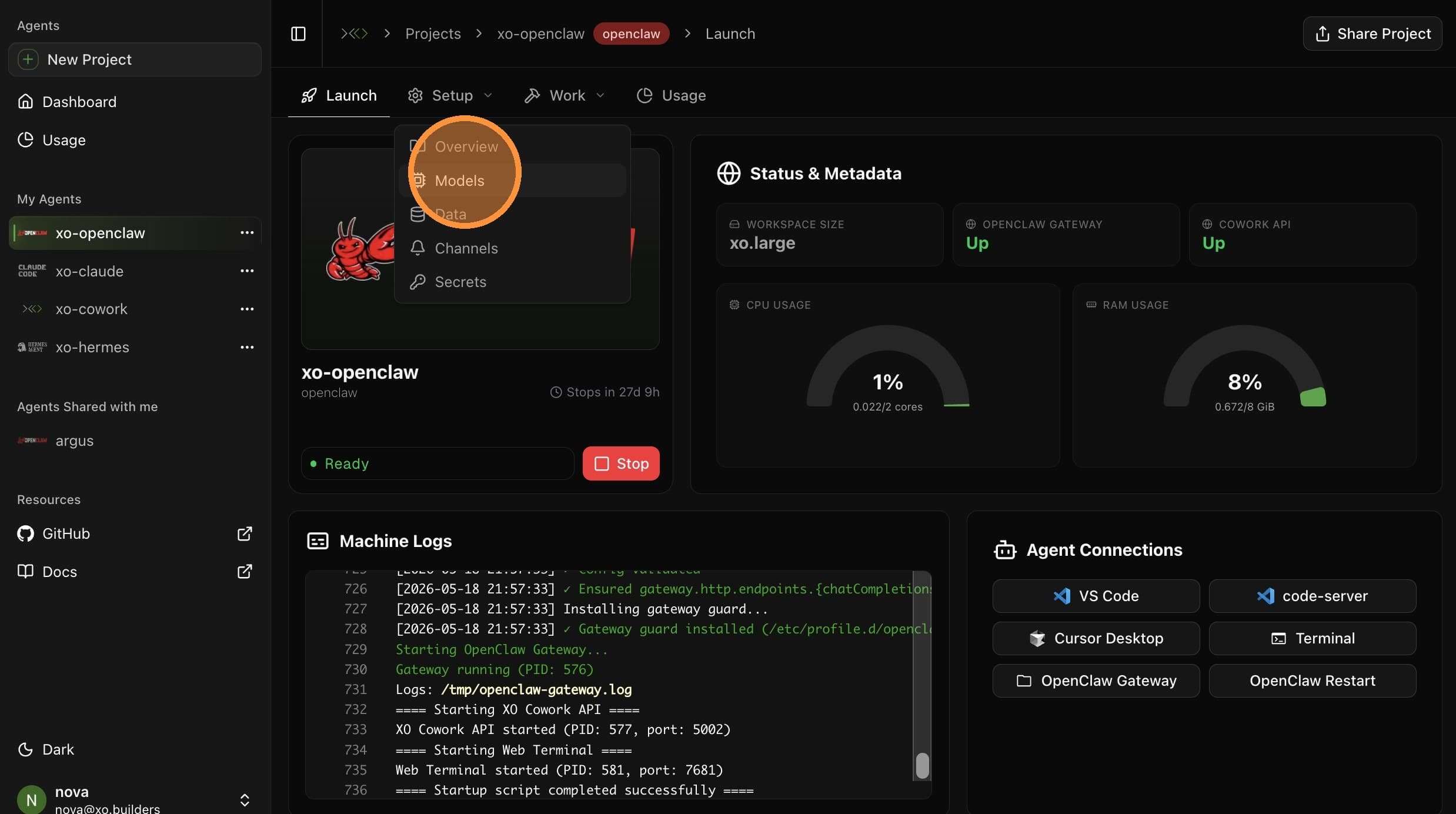
Task: Click the Channels bell icon
Action: pos(418,248)
